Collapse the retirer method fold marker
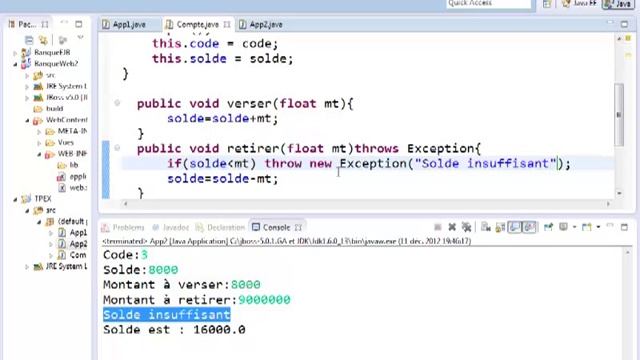 point(117,148)
